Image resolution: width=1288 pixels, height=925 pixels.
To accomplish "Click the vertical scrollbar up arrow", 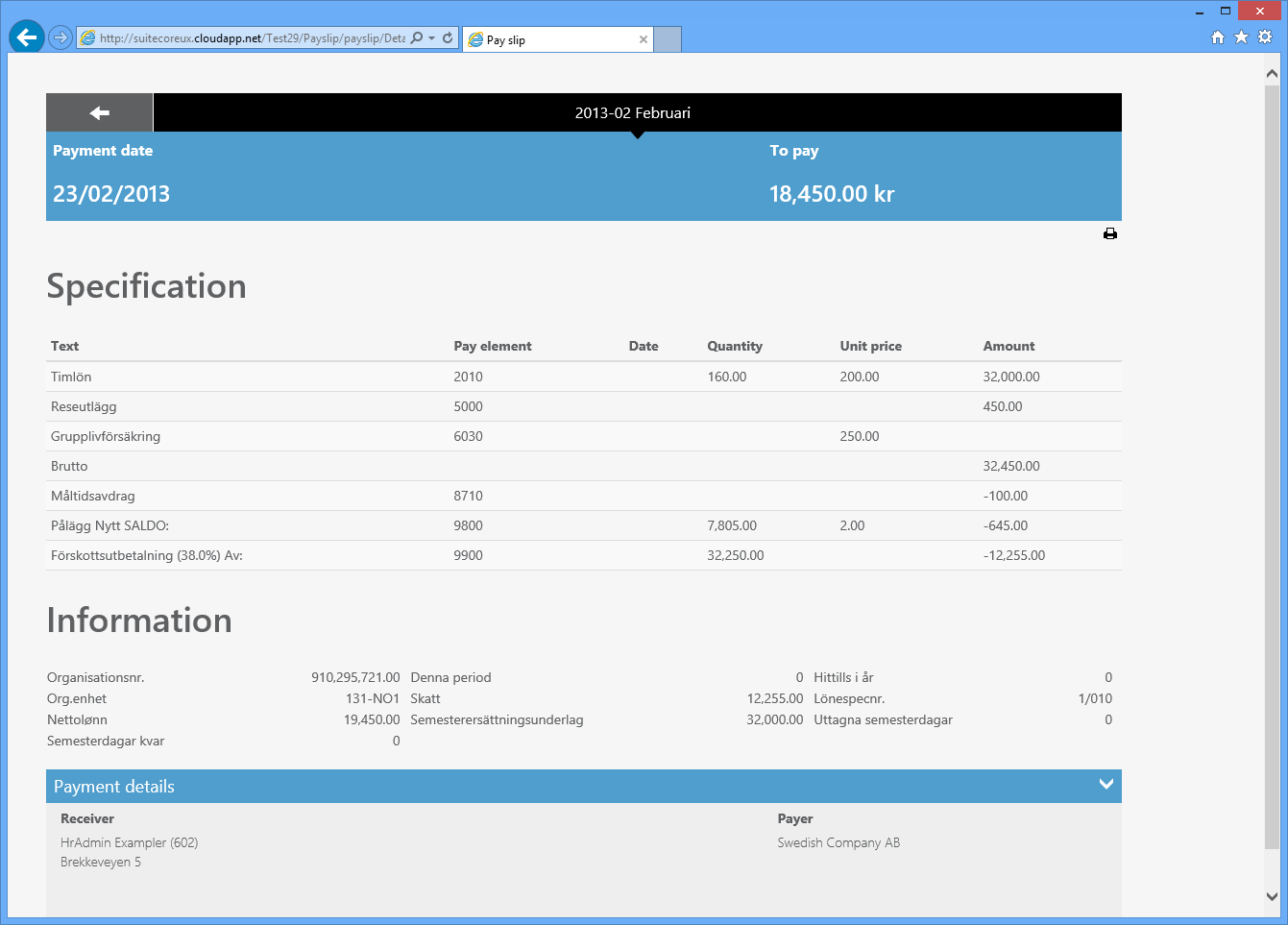I will tap(1273, 73).
